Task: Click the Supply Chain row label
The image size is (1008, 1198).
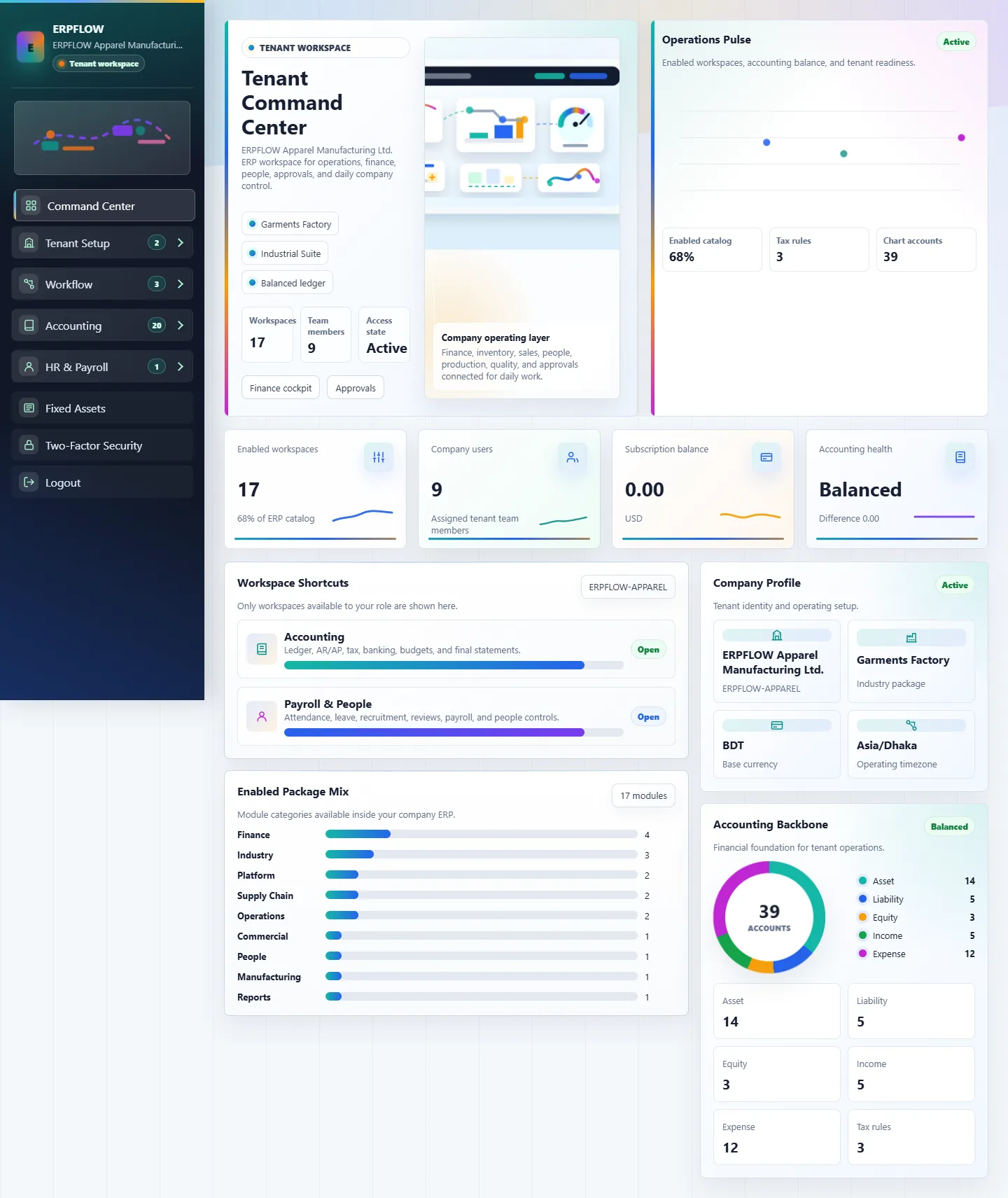Action: point(265,896)
